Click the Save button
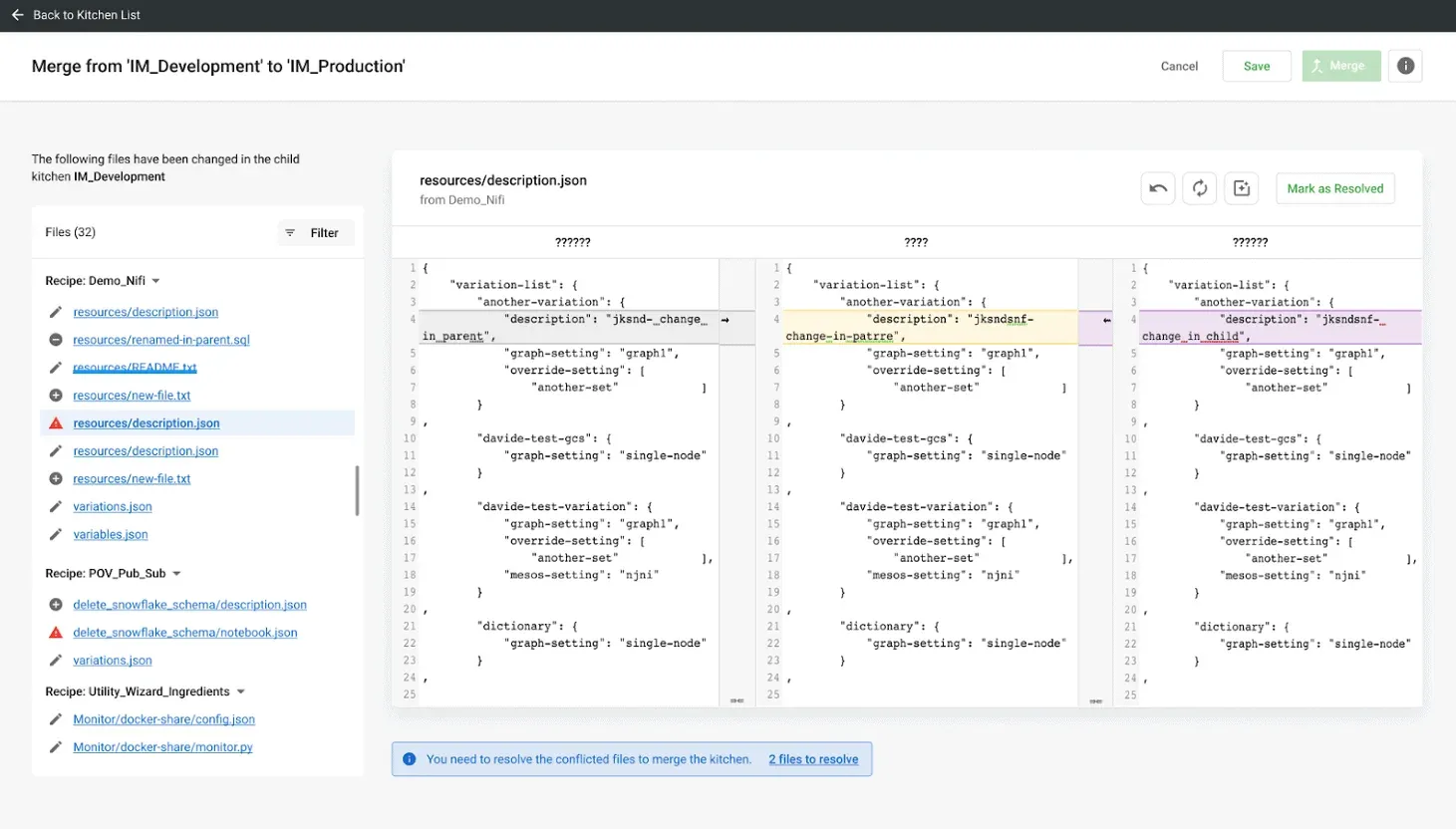The width and height of the screenshot is (1456, 829). tap(1256, 66)
